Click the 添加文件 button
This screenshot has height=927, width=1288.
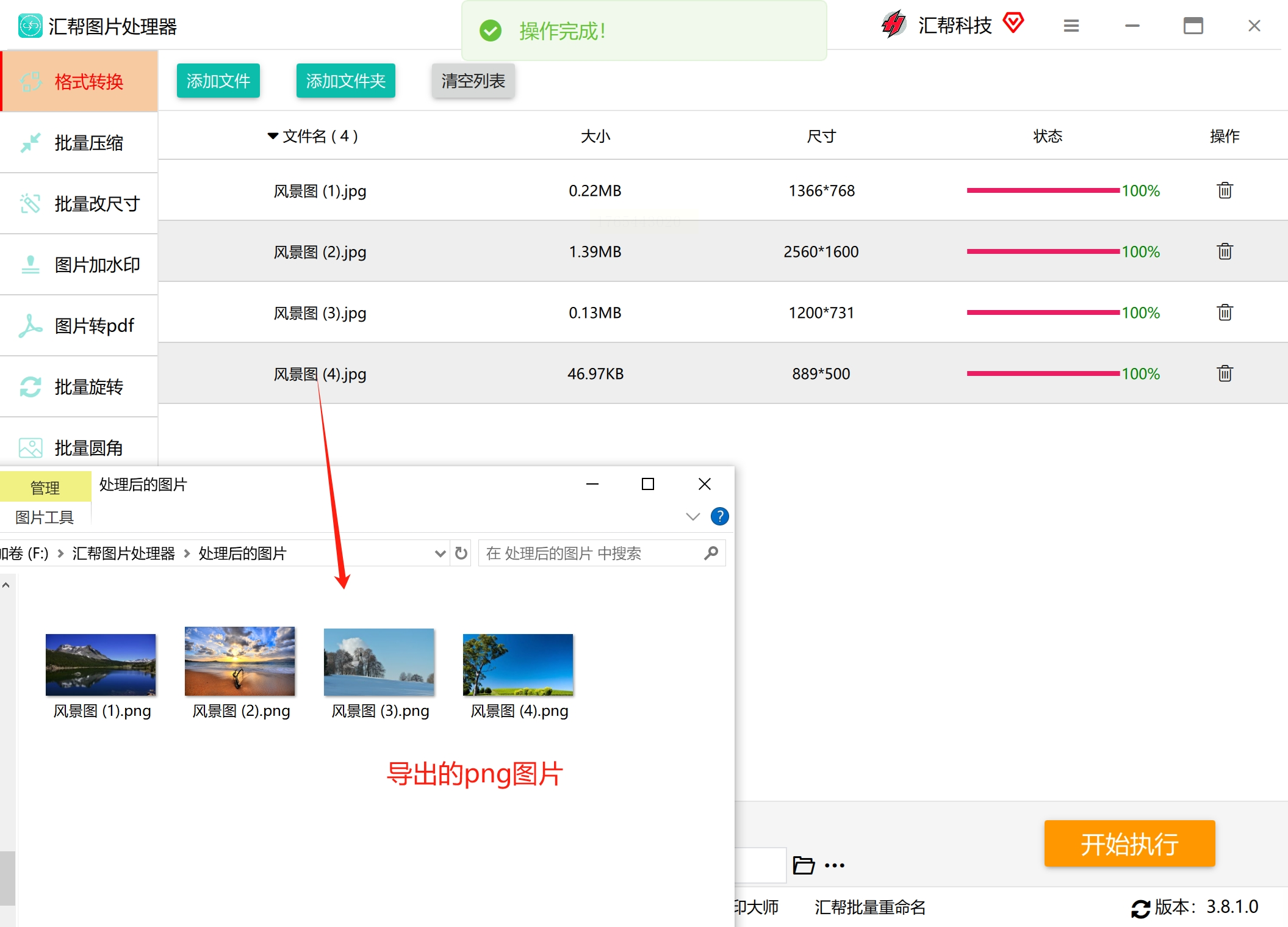(218, 81)
